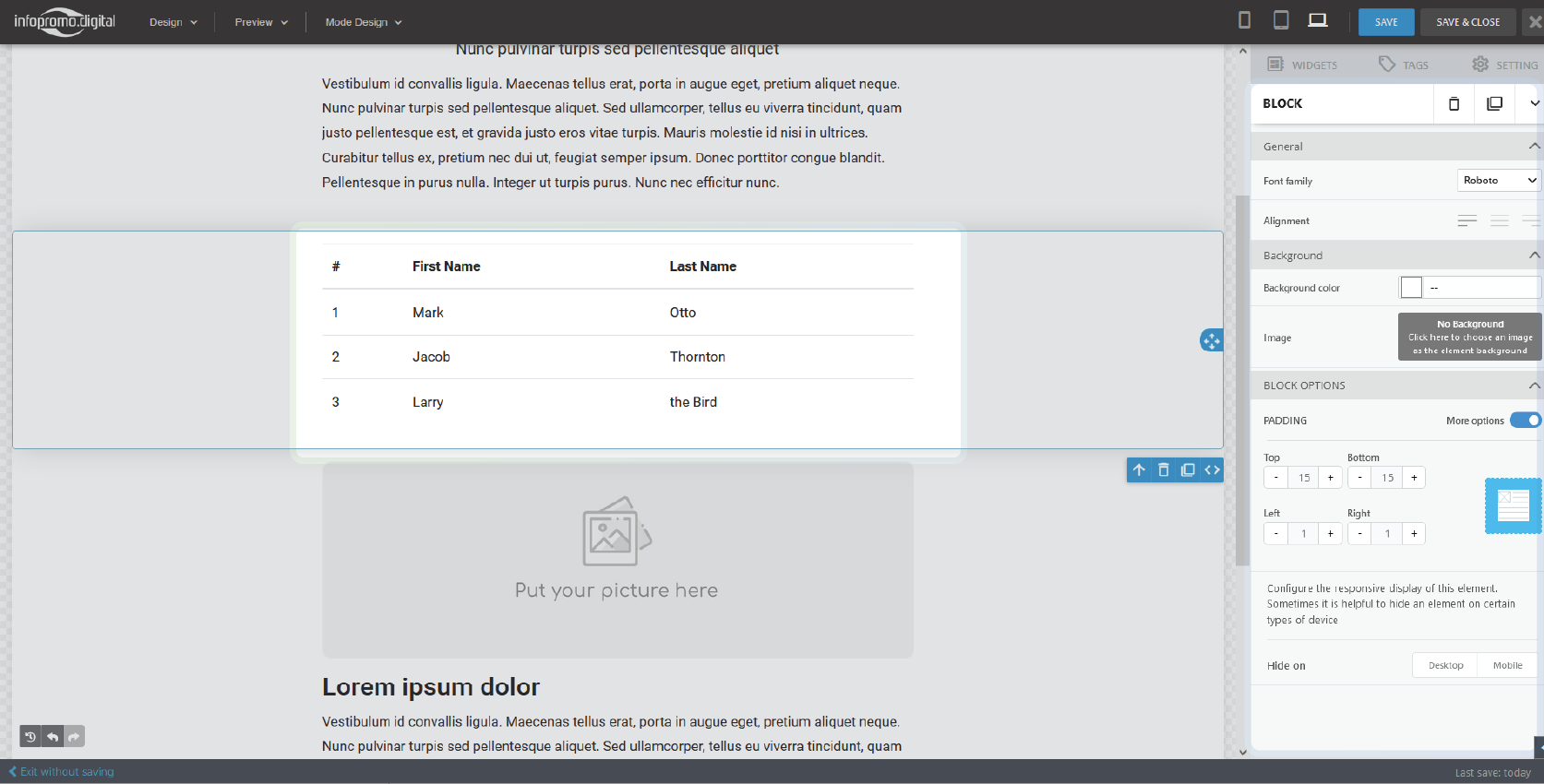
Task: Delete block via BLOCK header trash icon
Action: tap(1454, 103)
